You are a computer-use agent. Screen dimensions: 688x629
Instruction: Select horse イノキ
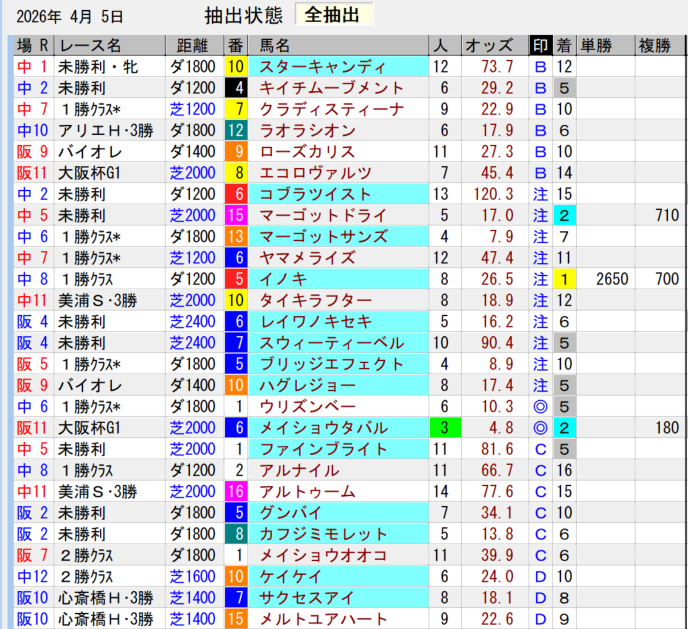point(338,279)
